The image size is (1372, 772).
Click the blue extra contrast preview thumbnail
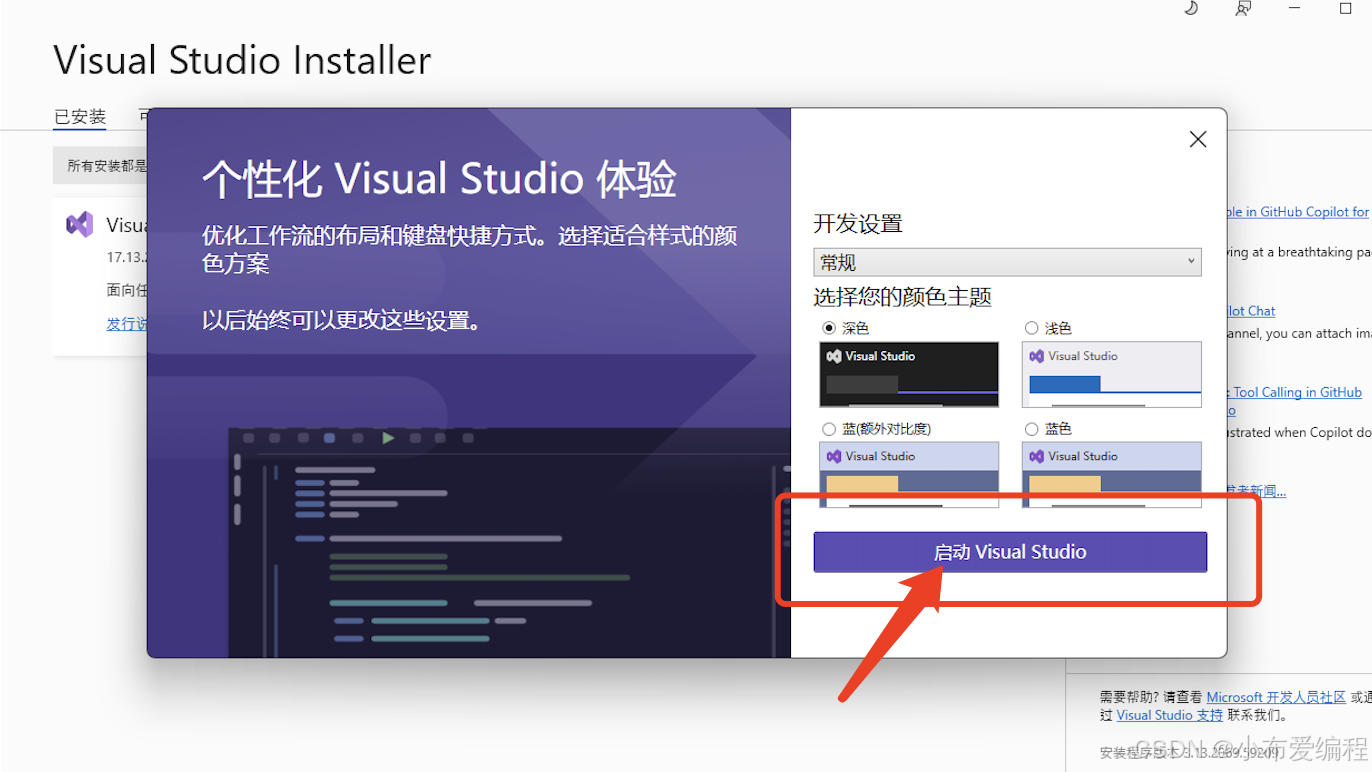point(909,475)
